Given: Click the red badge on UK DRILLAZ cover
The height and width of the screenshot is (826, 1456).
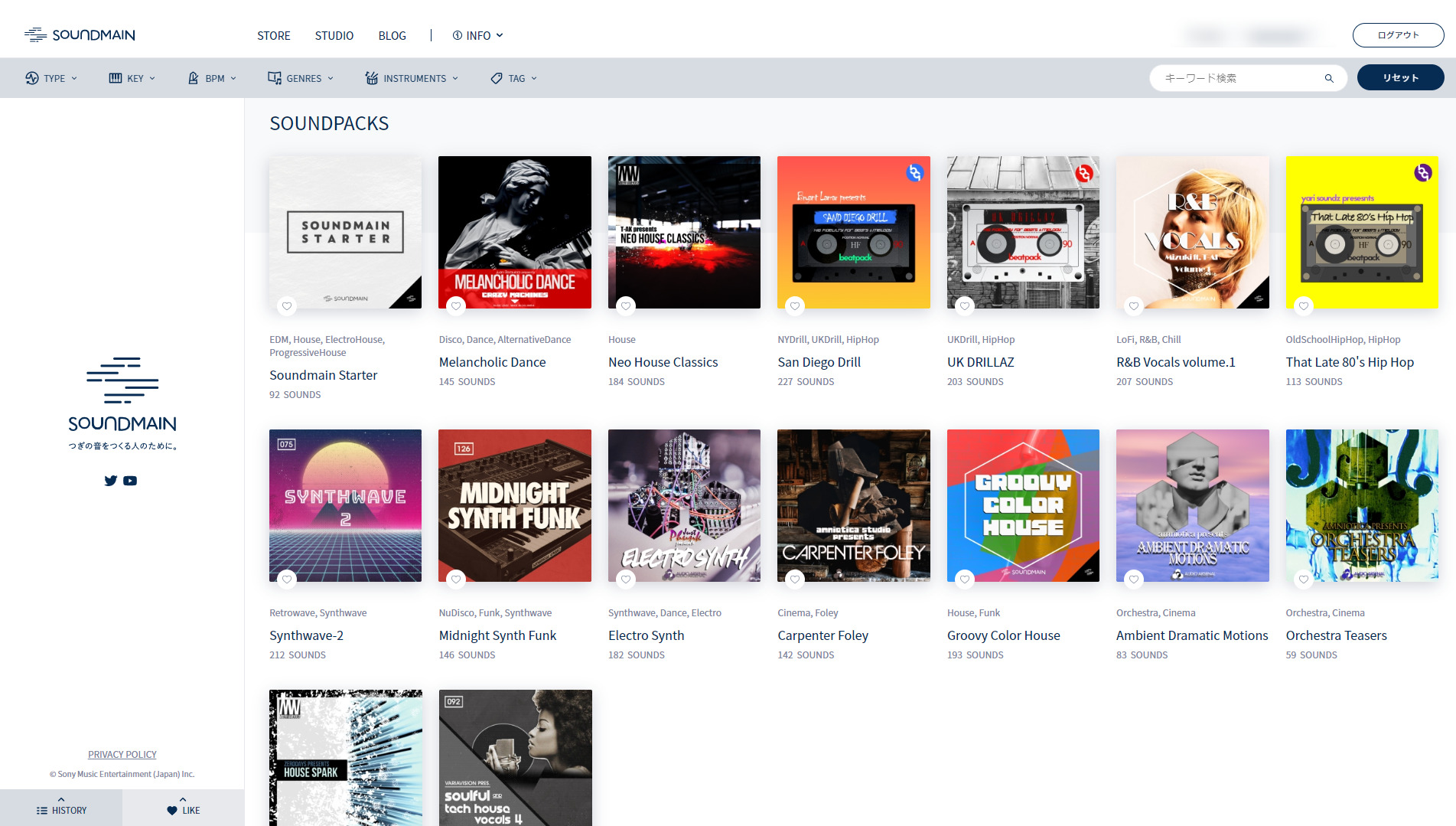Looking at the screenshot, I should tap(1084, 173).
